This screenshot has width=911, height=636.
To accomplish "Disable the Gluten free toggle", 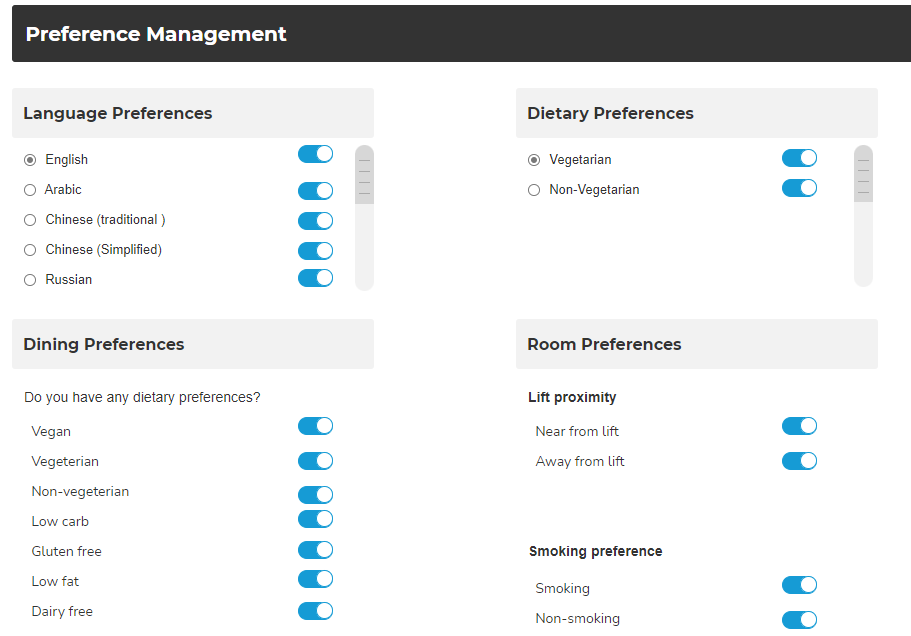I will (315, 549).
